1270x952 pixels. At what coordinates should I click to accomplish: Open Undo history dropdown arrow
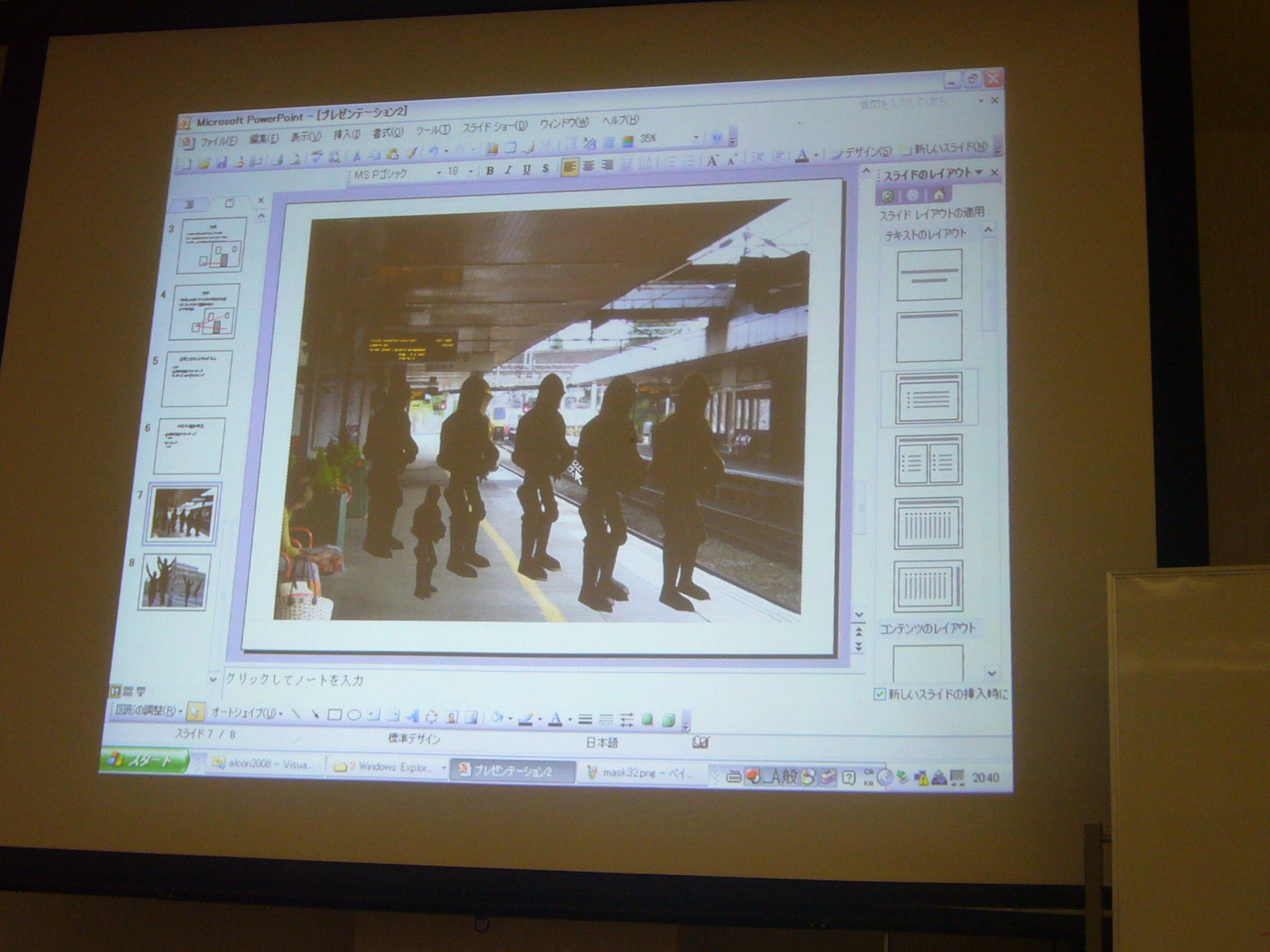coord(446,151)
